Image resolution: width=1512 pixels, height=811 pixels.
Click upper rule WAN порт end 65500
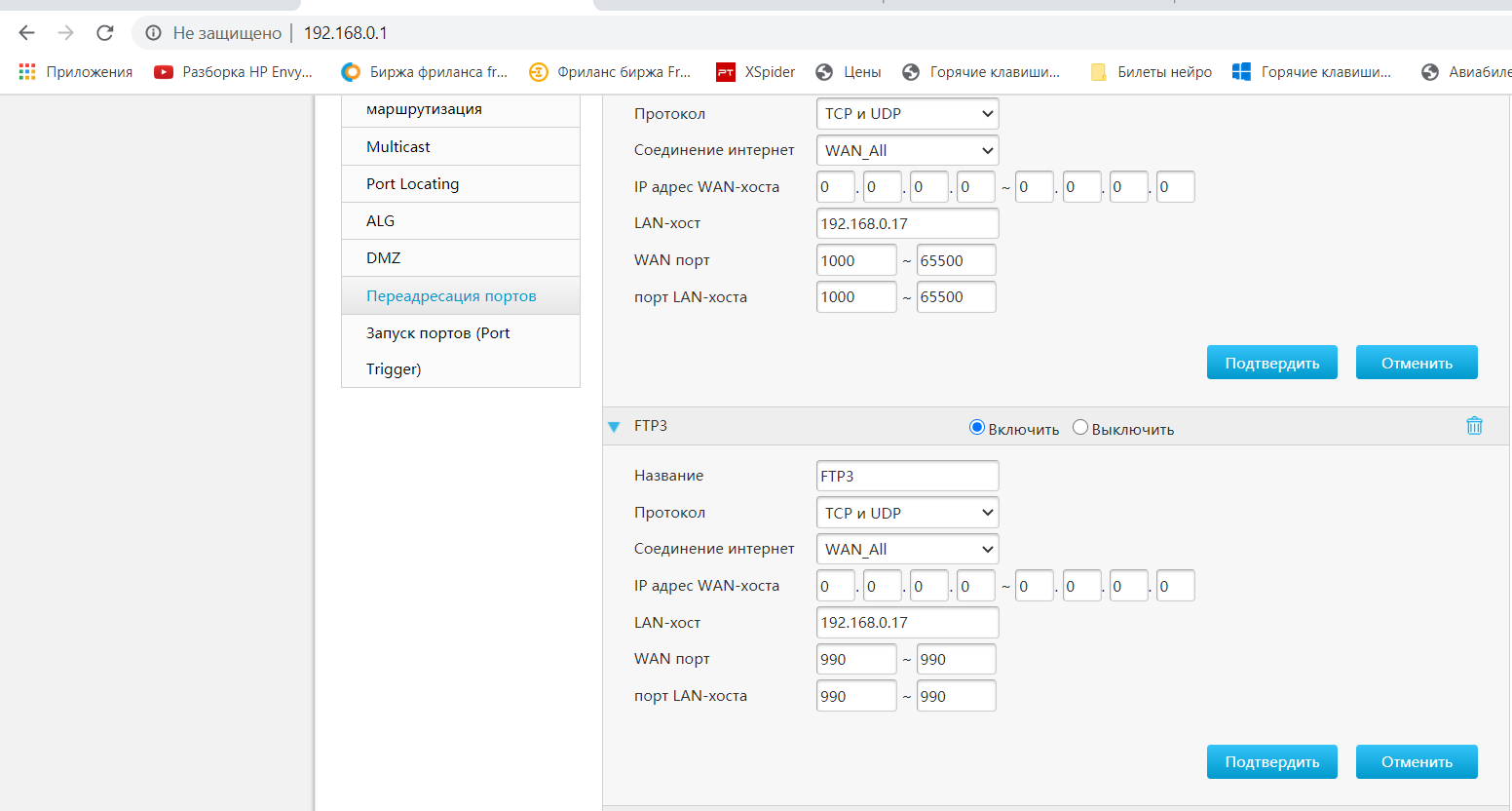coord(957,260)
